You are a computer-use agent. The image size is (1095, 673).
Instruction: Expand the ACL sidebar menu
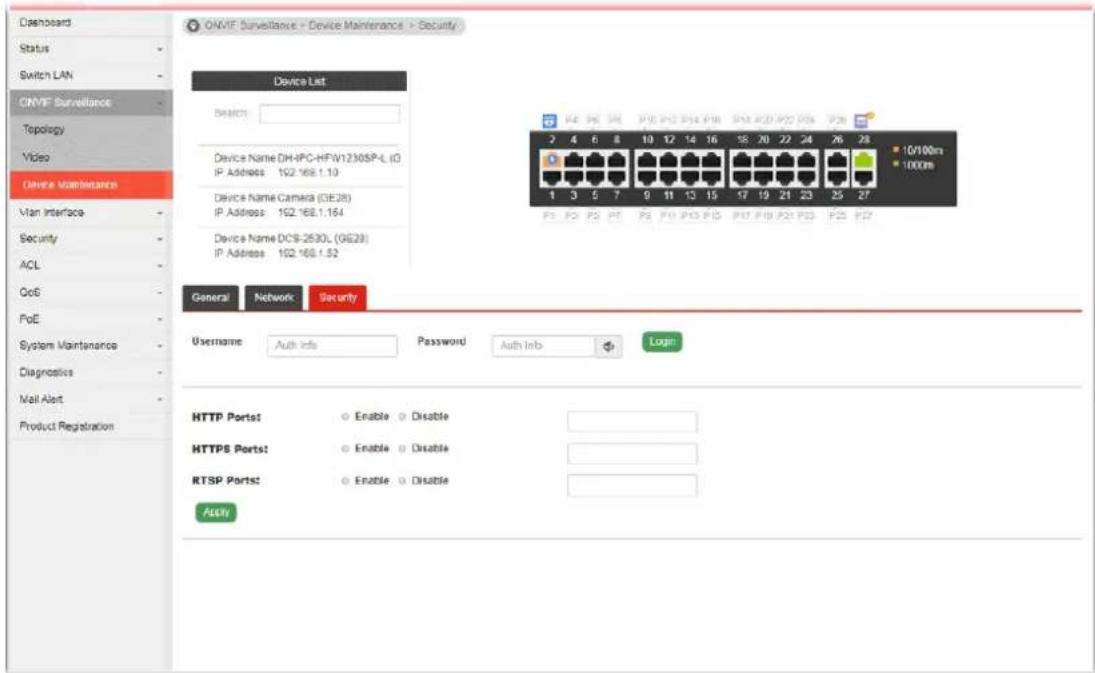point(91,265)
